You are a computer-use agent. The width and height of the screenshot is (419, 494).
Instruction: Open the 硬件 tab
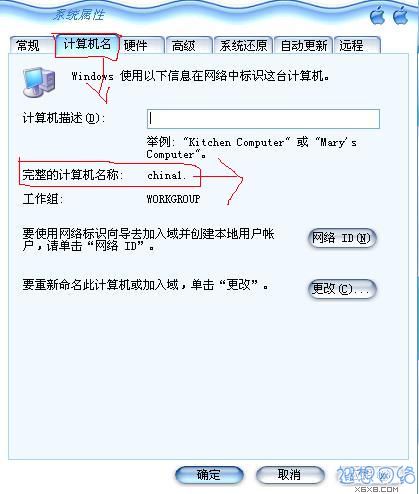(136, 45)
